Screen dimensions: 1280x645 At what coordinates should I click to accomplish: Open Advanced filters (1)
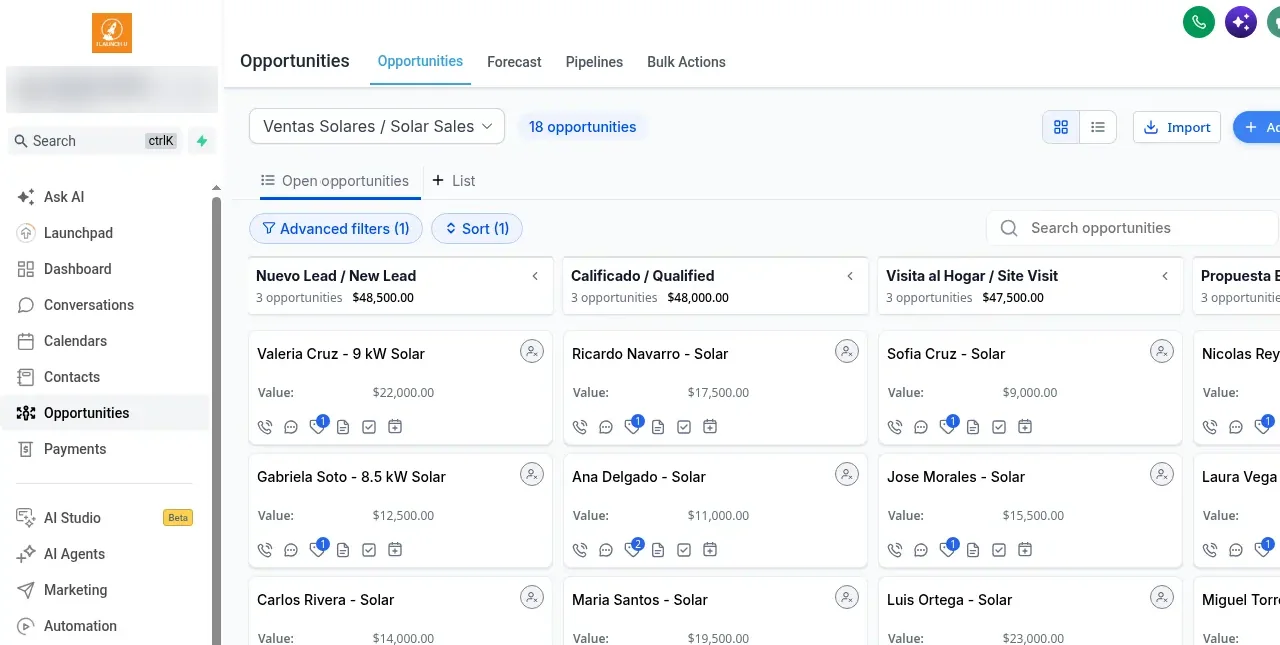pyautogui.click(x=336, y=229)
